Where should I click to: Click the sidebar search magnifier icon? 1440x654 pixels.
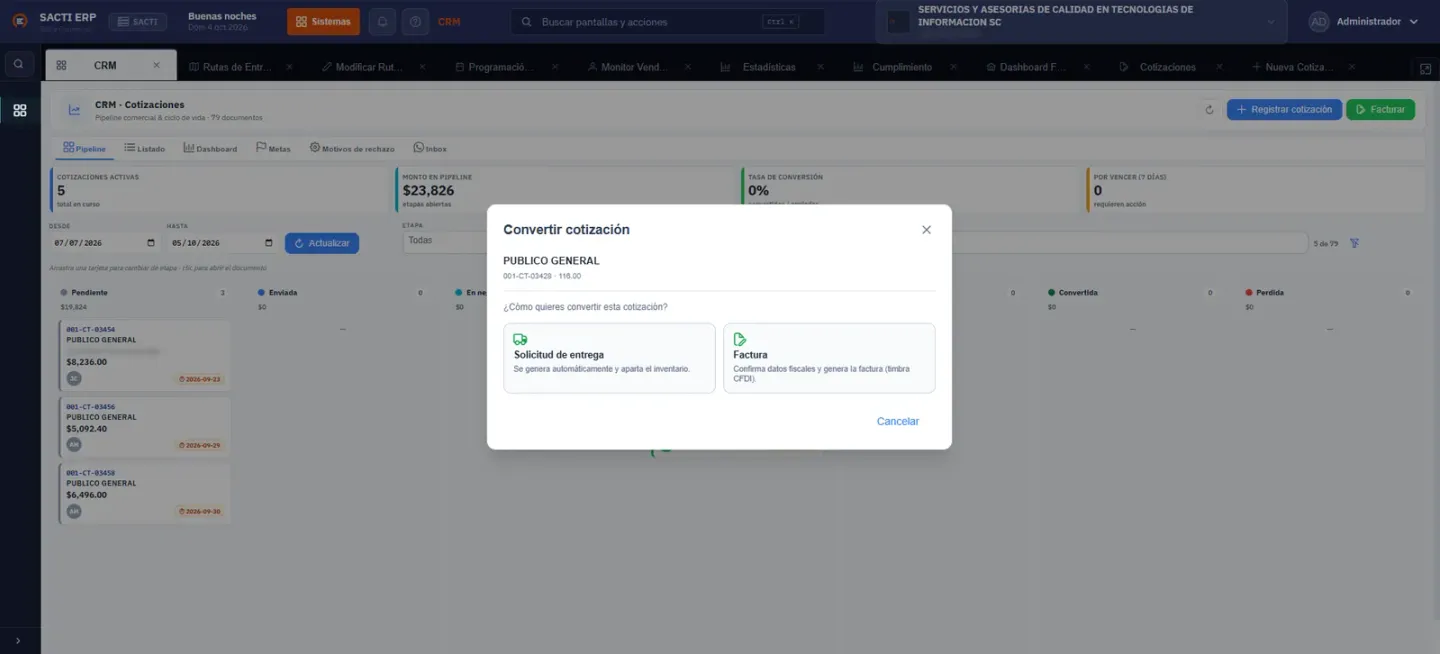[x=18, y=64]
